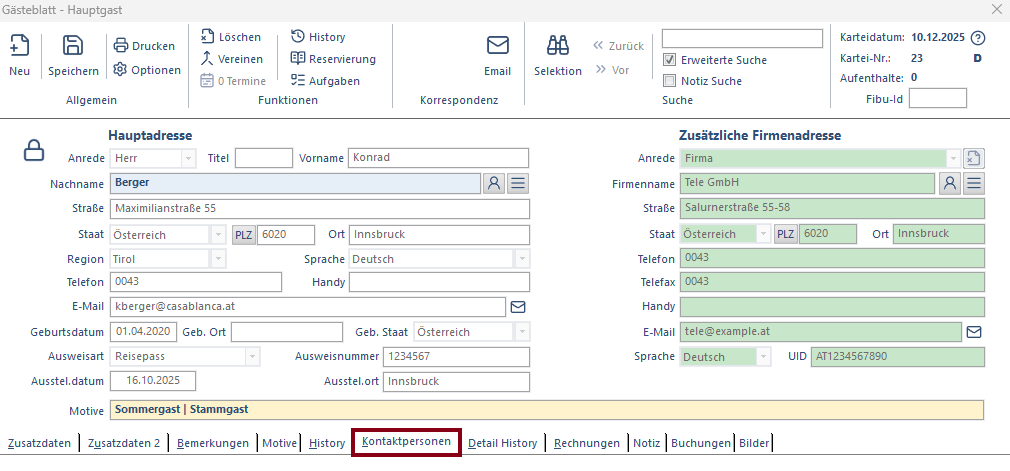Click the help icon beside Karteidatum
This screenshot has height=471, width=1010.
click(978, 38)
